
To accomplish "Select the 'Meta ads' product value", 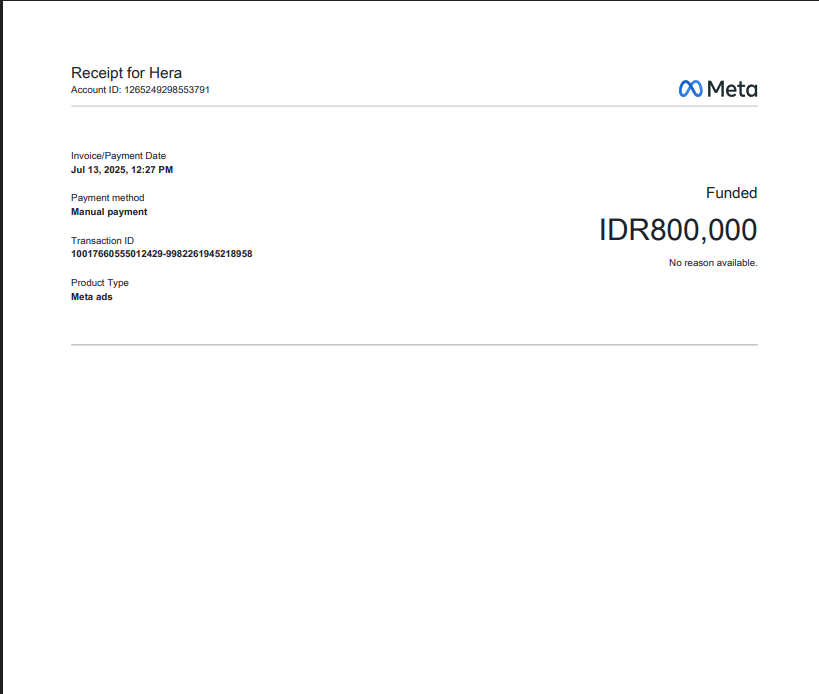I will pos(92,297).
